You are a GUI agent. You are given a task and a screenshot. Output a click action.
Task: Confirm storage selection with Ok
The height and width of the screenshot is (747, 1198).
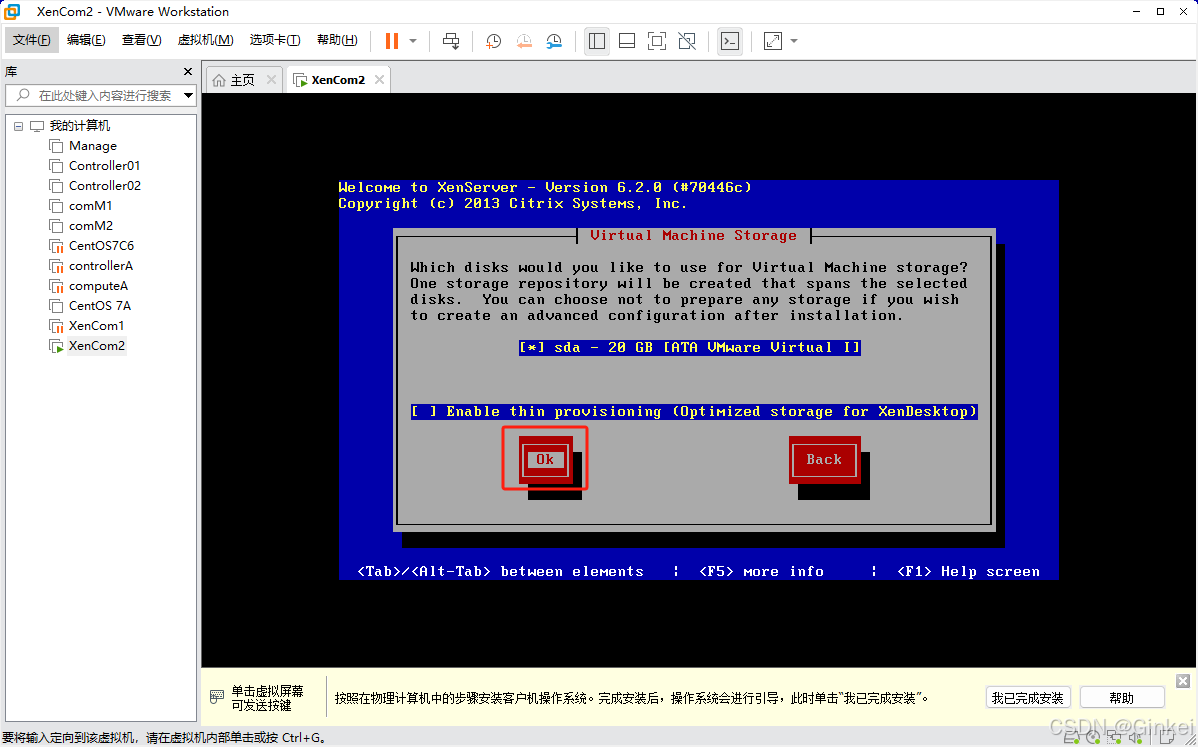(545, 459)
